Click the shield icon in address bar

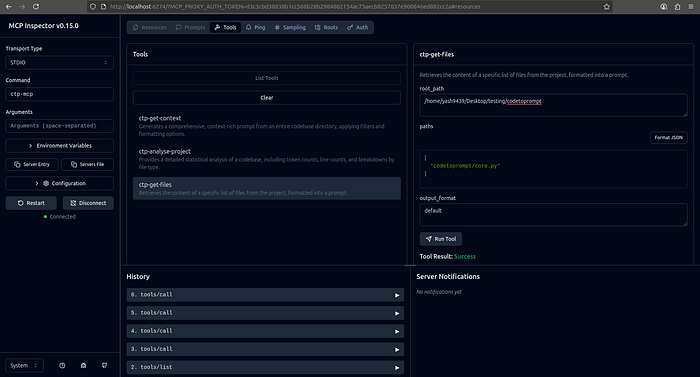tap(93, 7)
